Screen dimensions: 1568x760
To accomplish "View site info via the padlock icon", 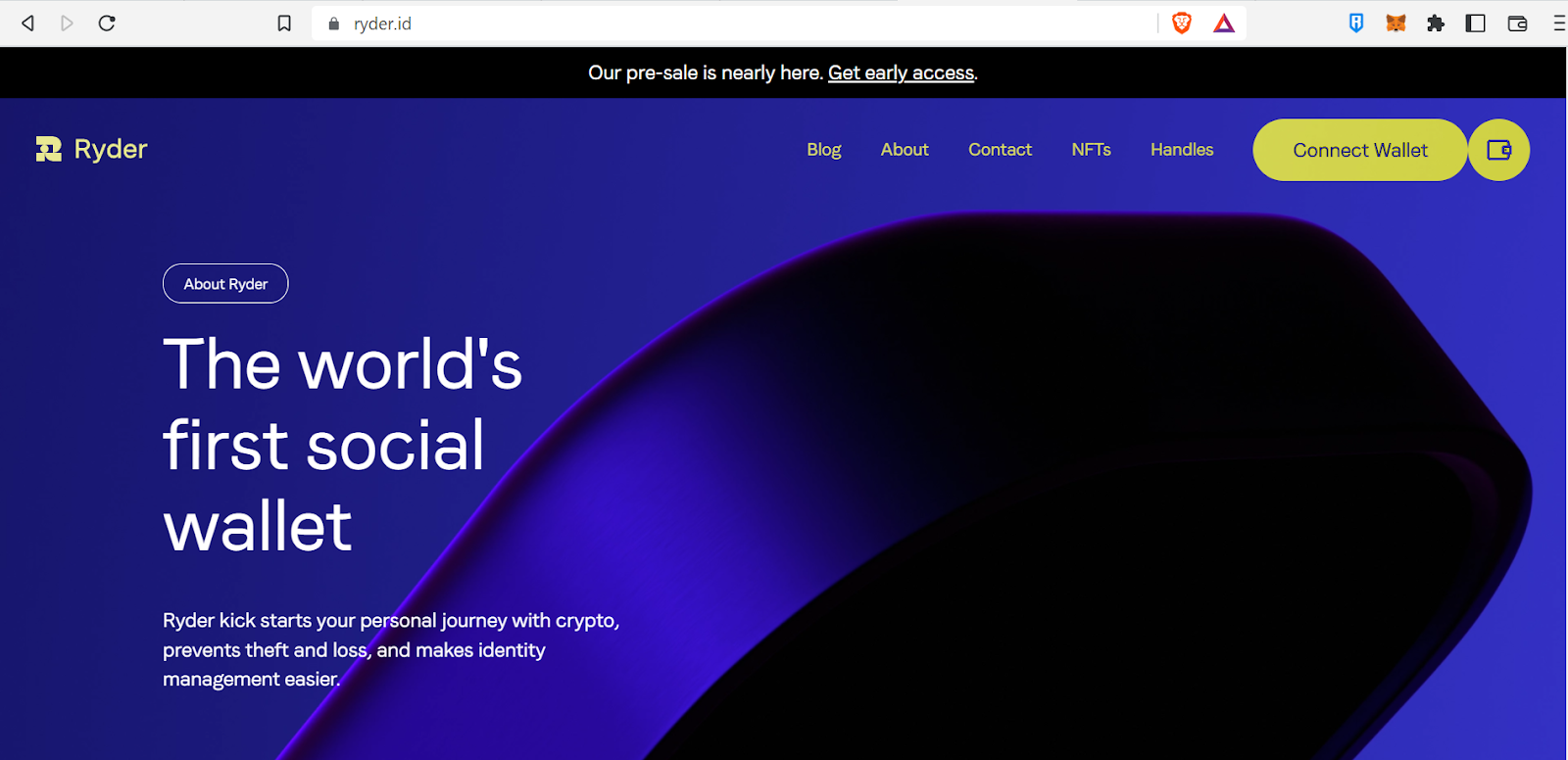I will pos(333,24).
